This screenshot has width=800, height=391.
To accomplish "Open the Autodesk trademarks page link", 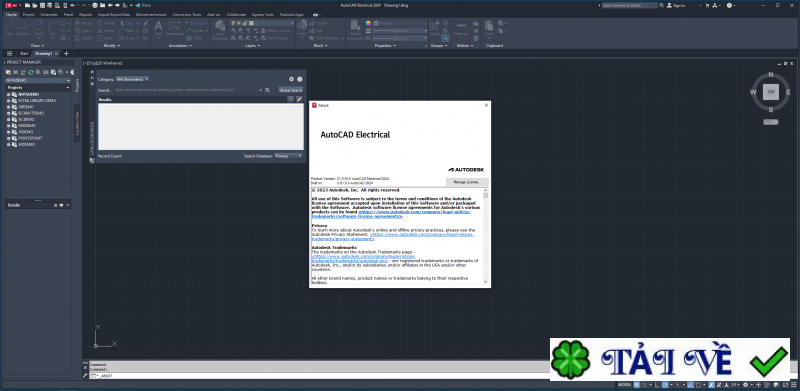I will 363,258.
